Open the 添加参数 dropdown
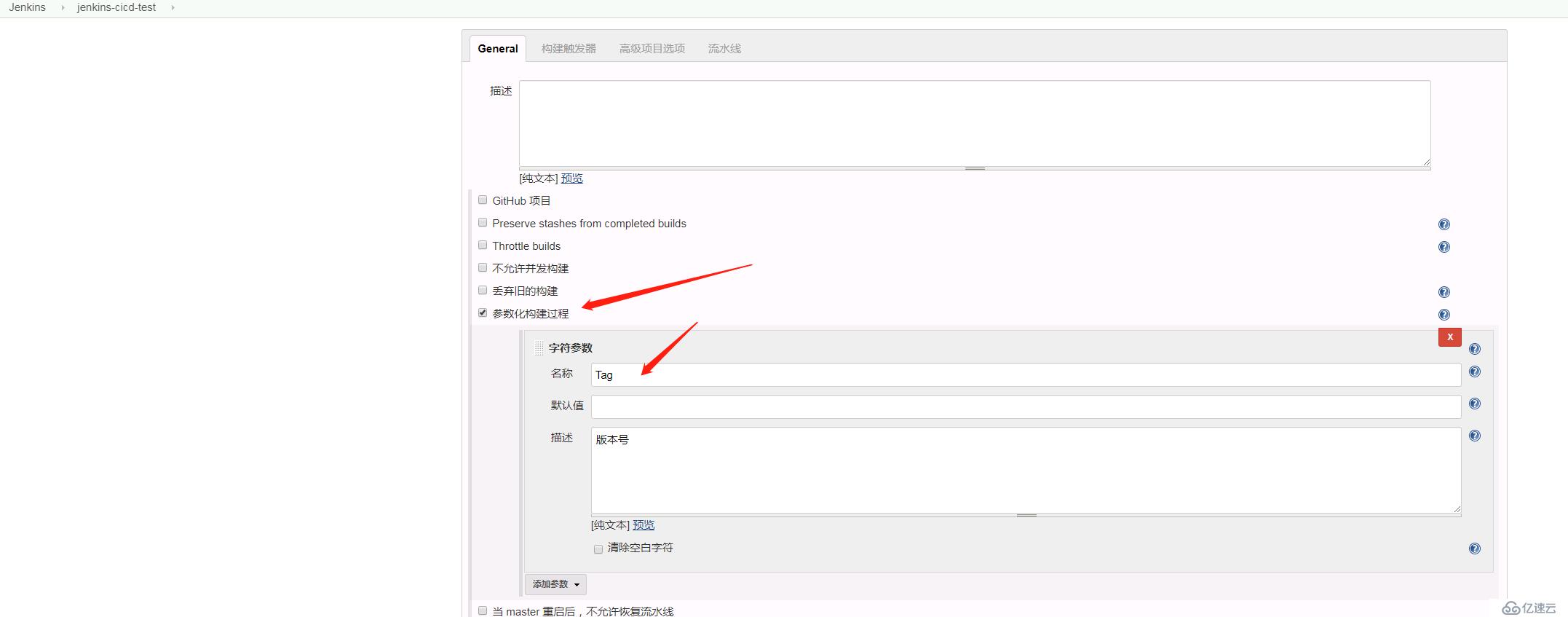1568x617 pixels. click(555, 584)
